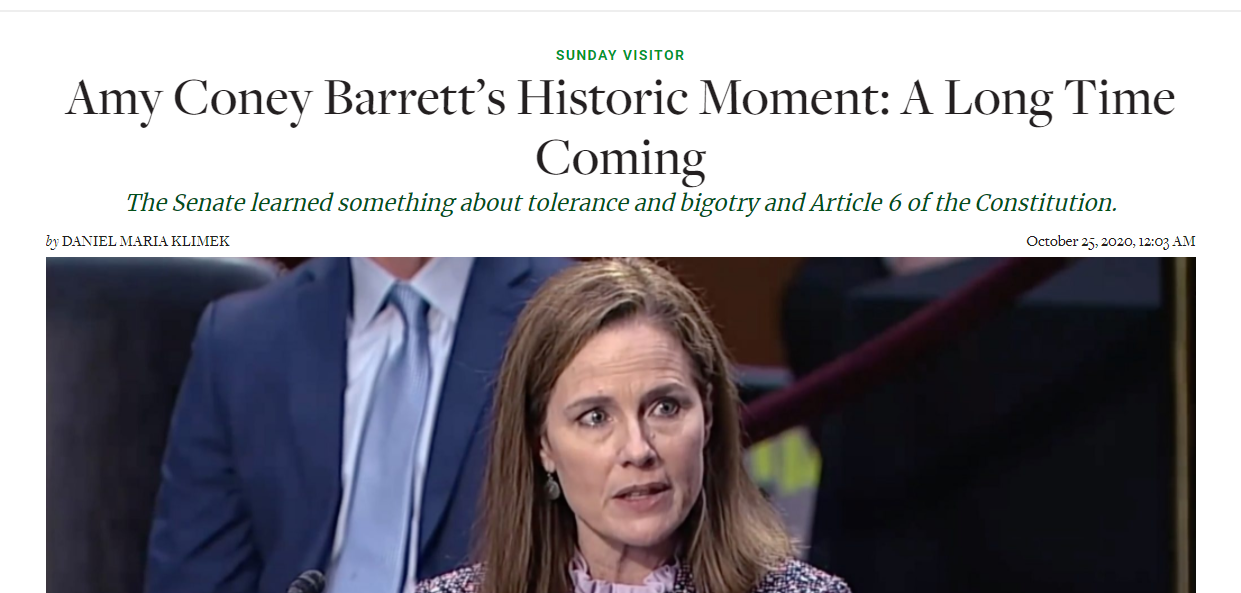The width and height of the screenshot is (1241, 593).
Task: Click "Historic Moment" in the headline
Action: 701,98
